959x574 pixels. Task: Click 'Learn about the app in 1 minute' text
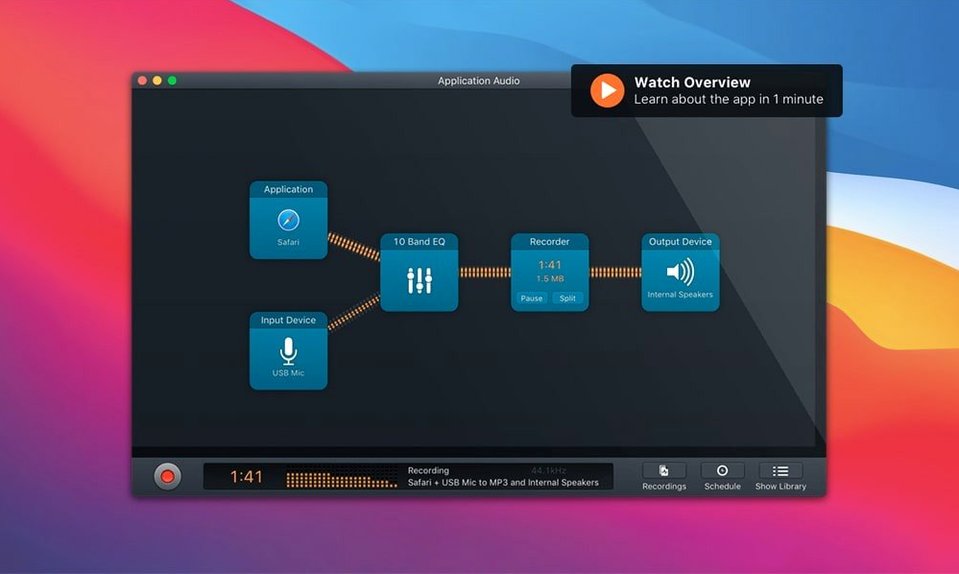[x=728, y=99]
